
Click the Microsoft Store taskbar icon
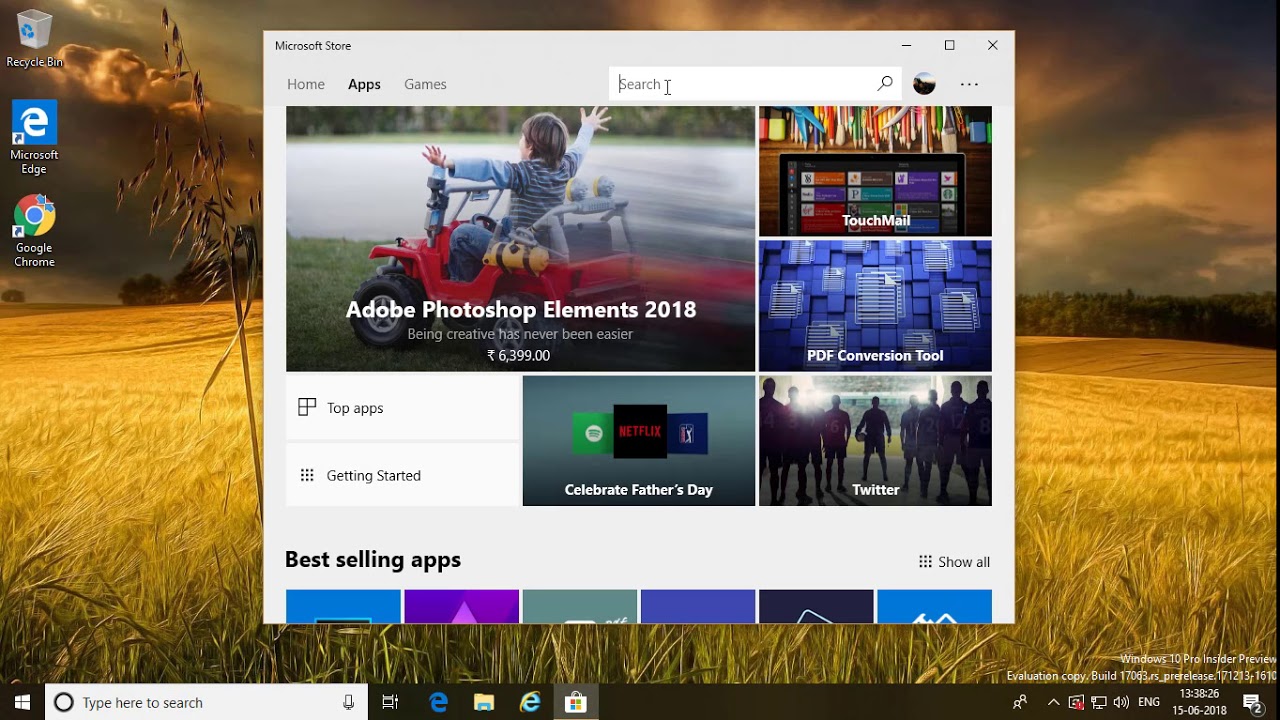(x=575, y=702)
